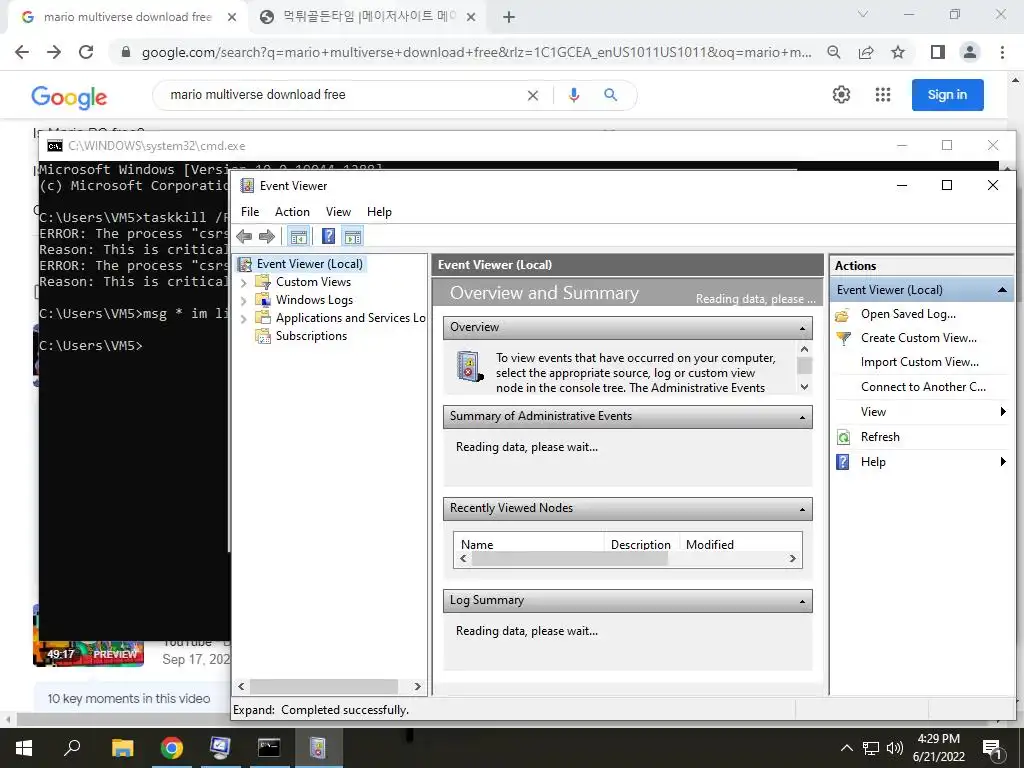Search by voice microphone icon
Viewport: 1024px width, 768px height.
coord(574,95)
